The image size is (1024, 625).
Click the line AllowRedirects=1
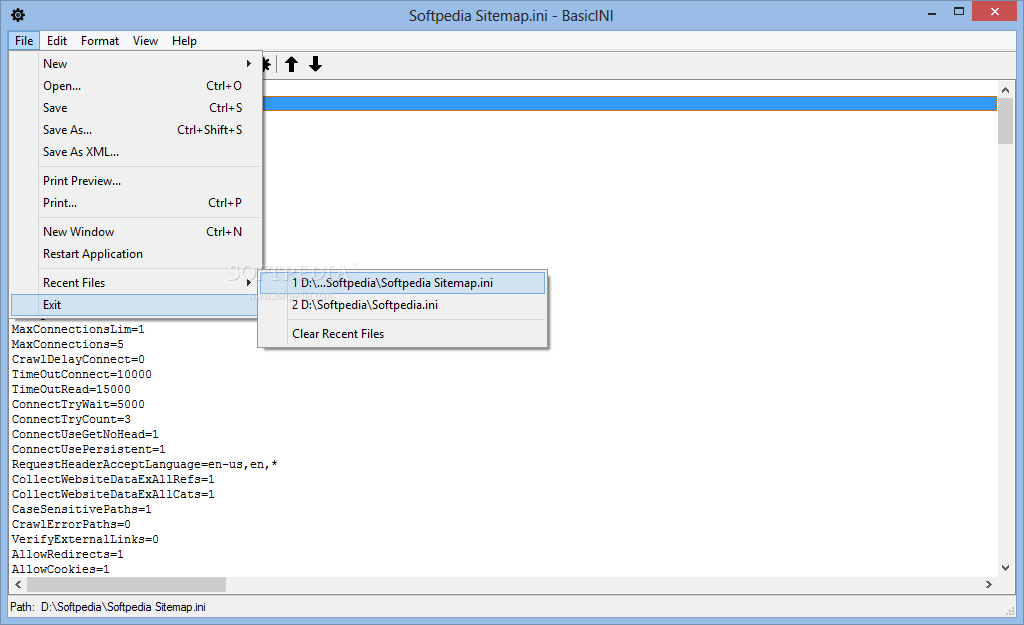(67, 554)
